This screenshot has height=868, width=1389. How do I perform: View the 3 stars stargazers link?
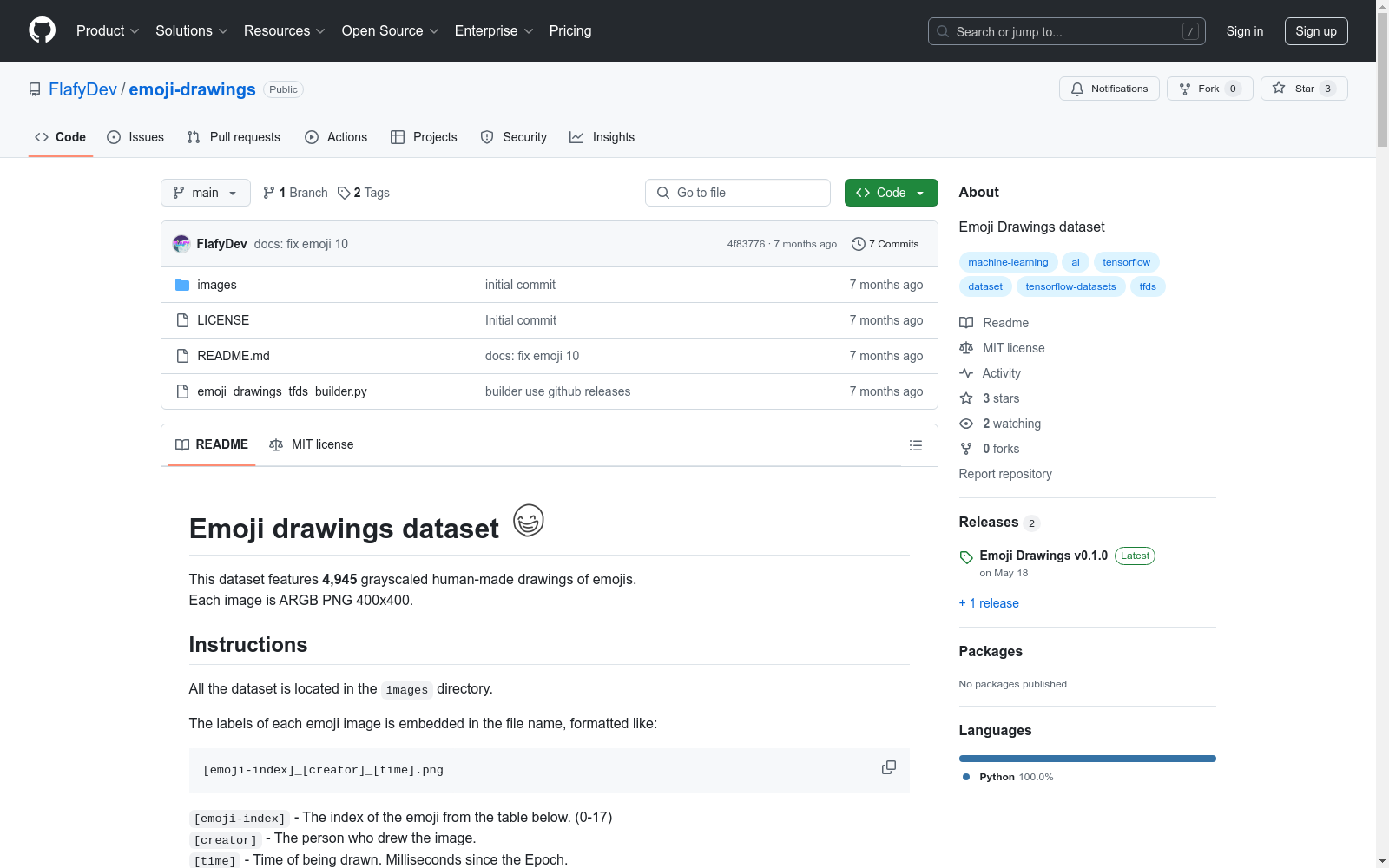pos(990,398)
